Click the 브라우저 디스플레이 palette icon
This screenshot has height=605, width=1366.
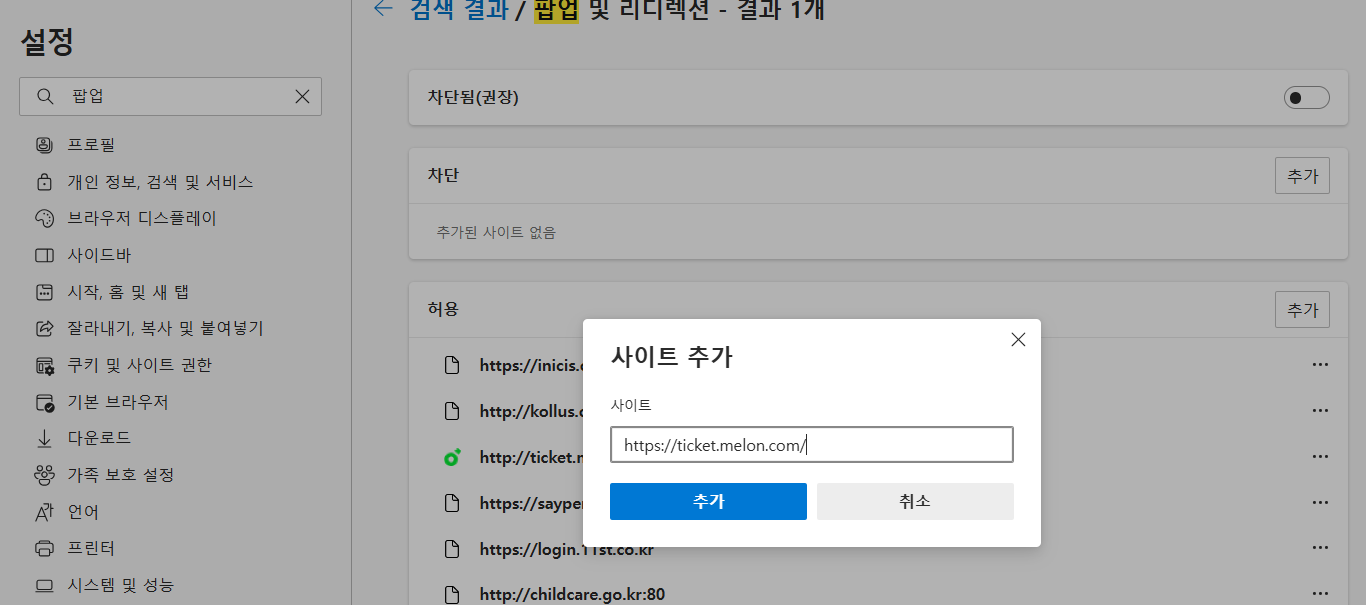point(44,217)
